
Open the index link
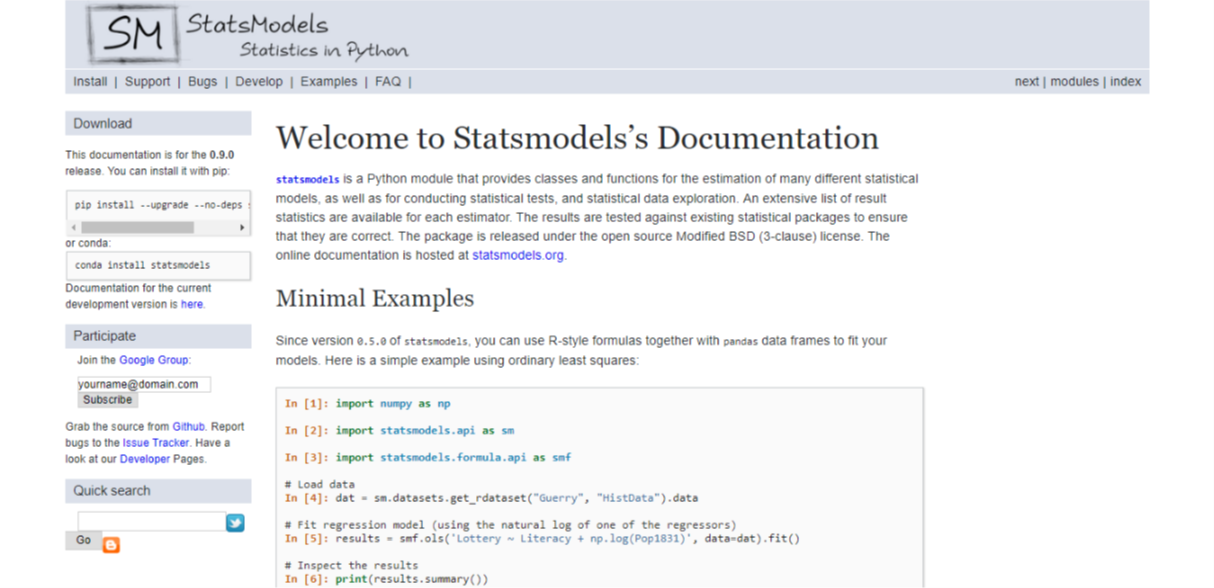[1125, 81]
